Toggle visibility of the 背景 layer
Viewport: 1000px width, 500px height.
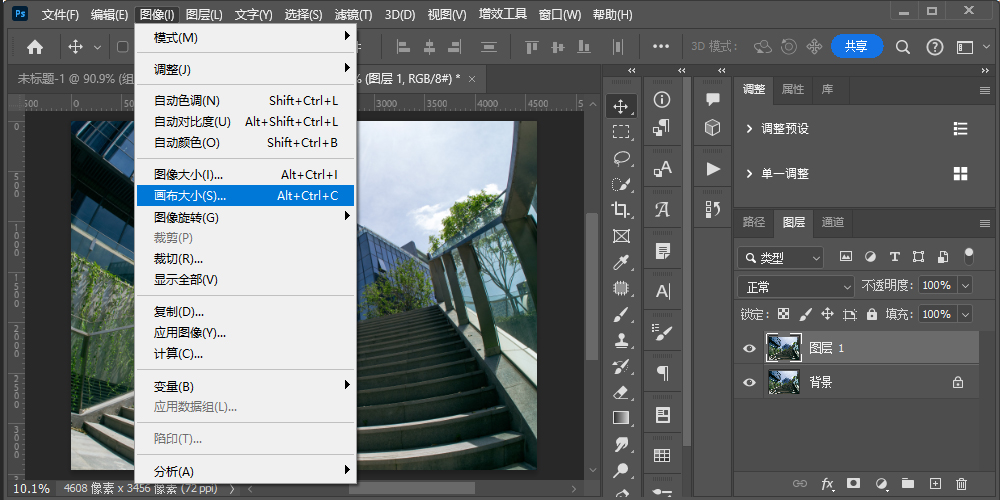[750, 382]
